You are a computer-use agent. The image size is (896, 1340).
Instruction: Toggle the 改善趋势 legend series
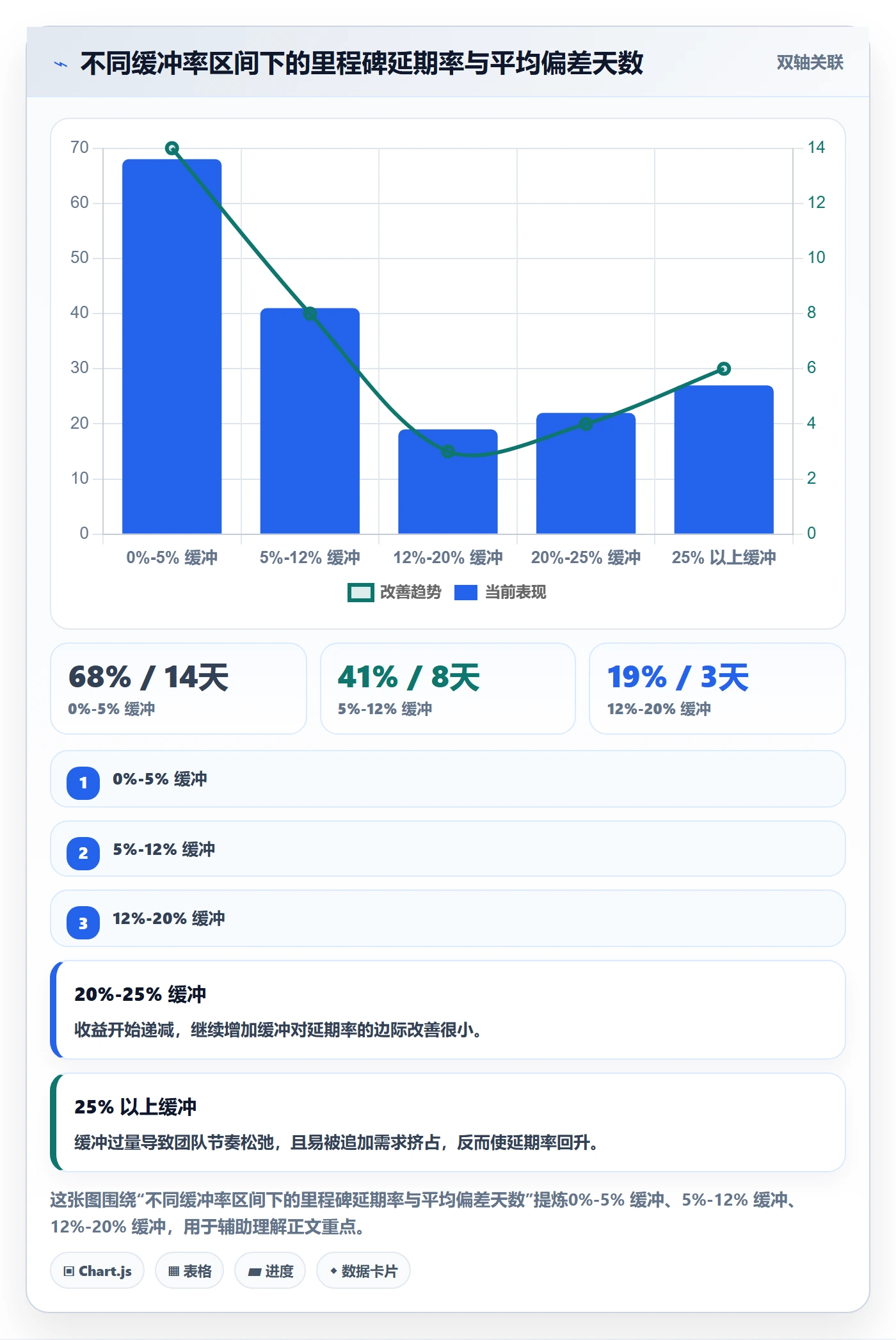tap(394, 593)
